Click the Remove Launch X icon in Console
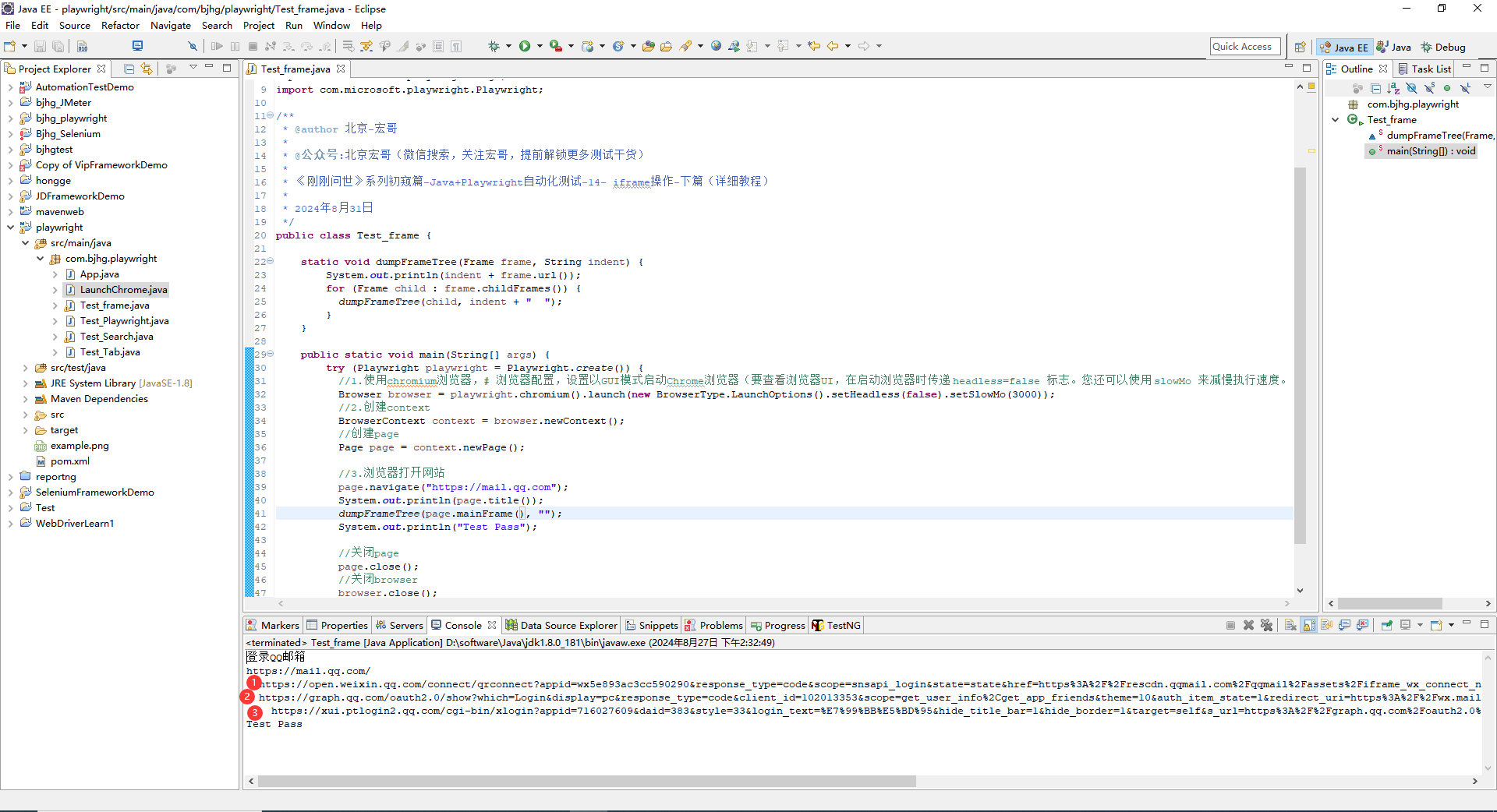Viewport: 1497px width, 812px height. (x=1248, y=625)
